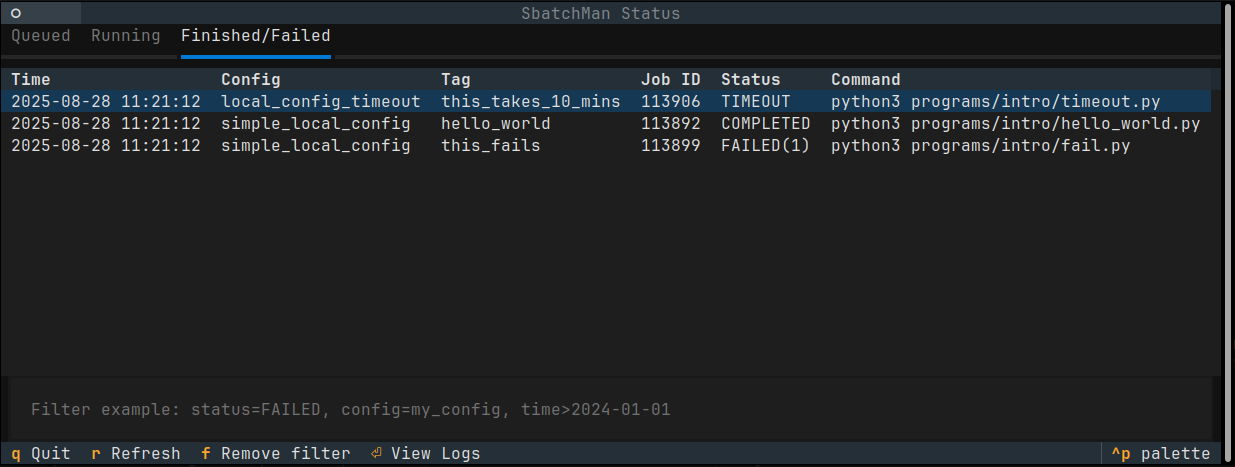Click the time cell of the hello_world row

[x=106, y=124]
